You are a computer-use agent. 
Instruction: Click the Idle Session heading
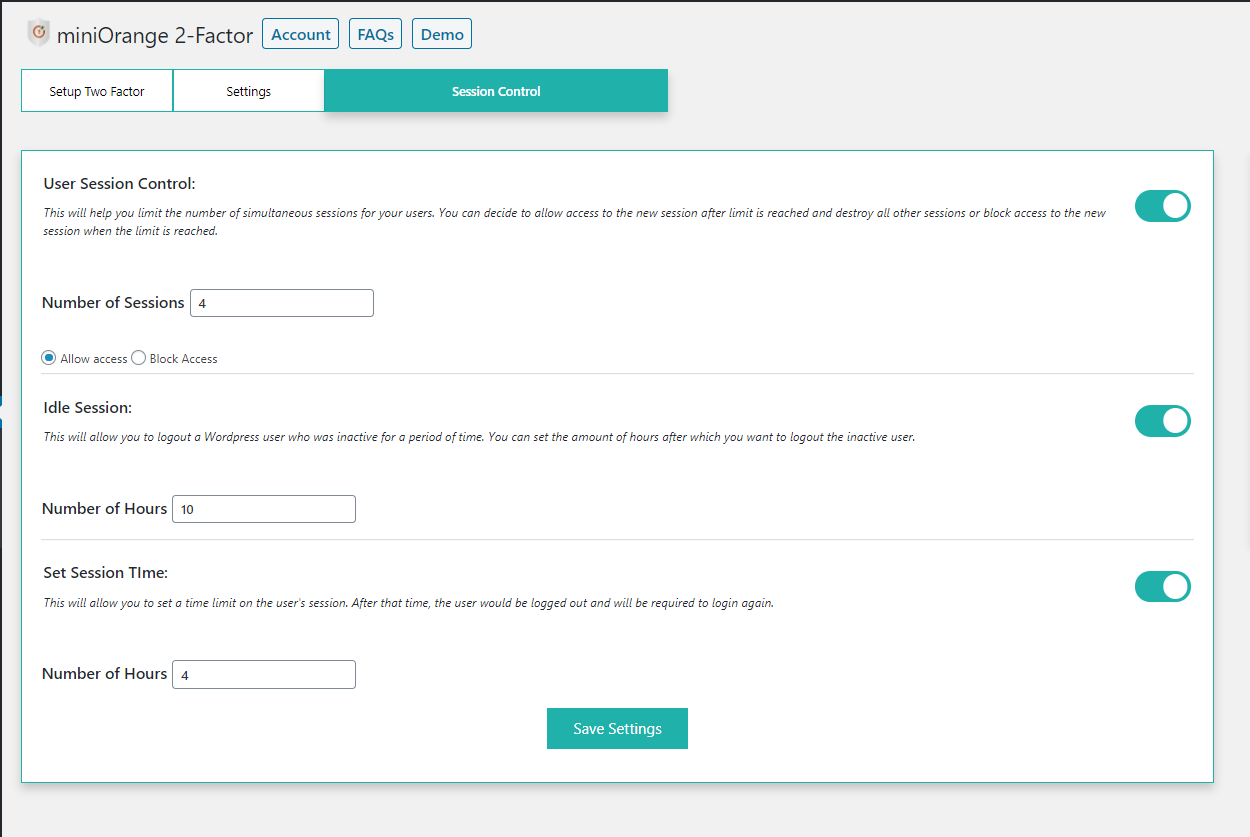88,408
